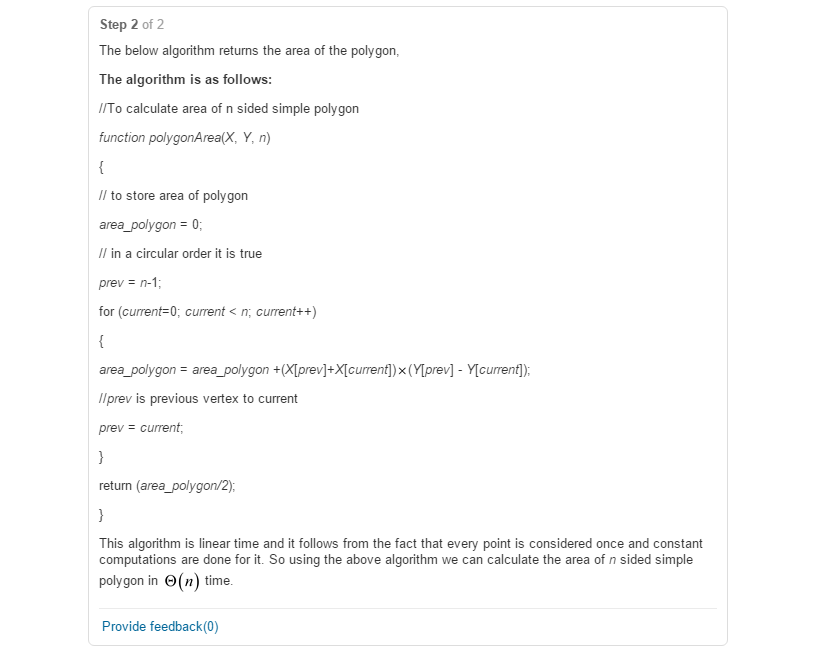
Task: Click the "//To calculate area" comment line
Action: (x=229, y=109)
